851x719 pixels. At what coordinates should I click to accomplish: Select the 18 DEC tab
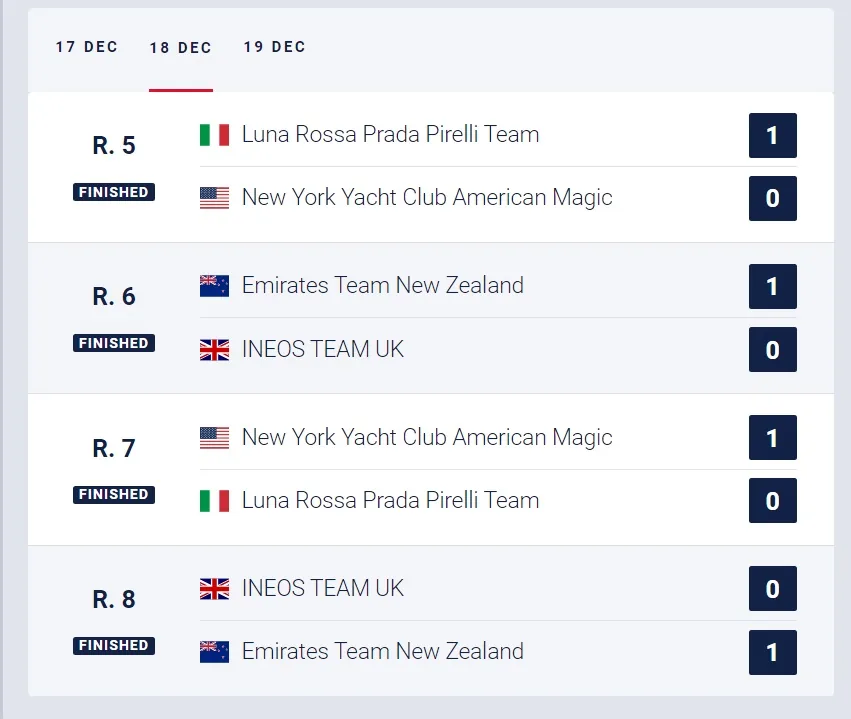click(x=181, y=48)
